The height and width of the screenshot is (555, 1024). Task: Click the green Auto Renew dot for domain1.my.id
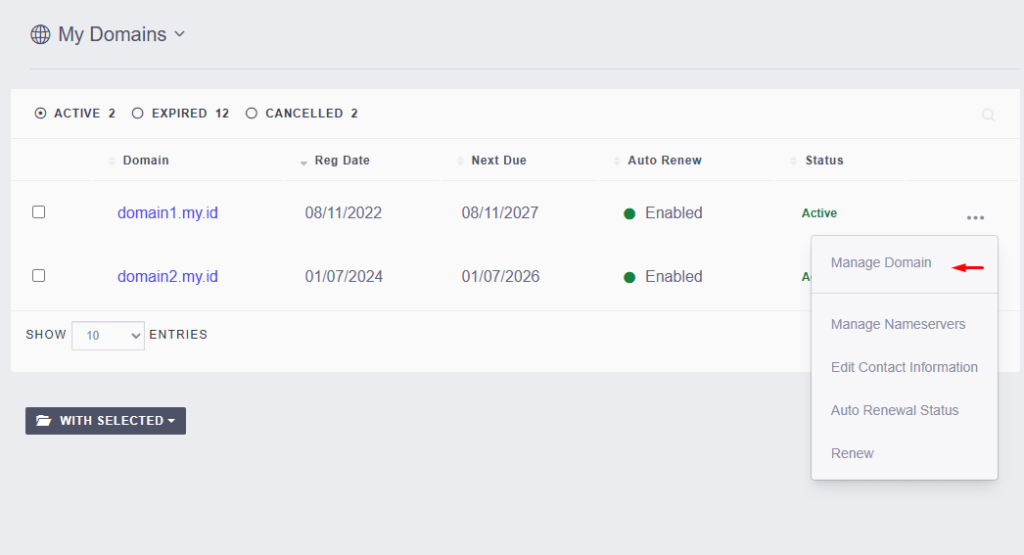(630, 213)
